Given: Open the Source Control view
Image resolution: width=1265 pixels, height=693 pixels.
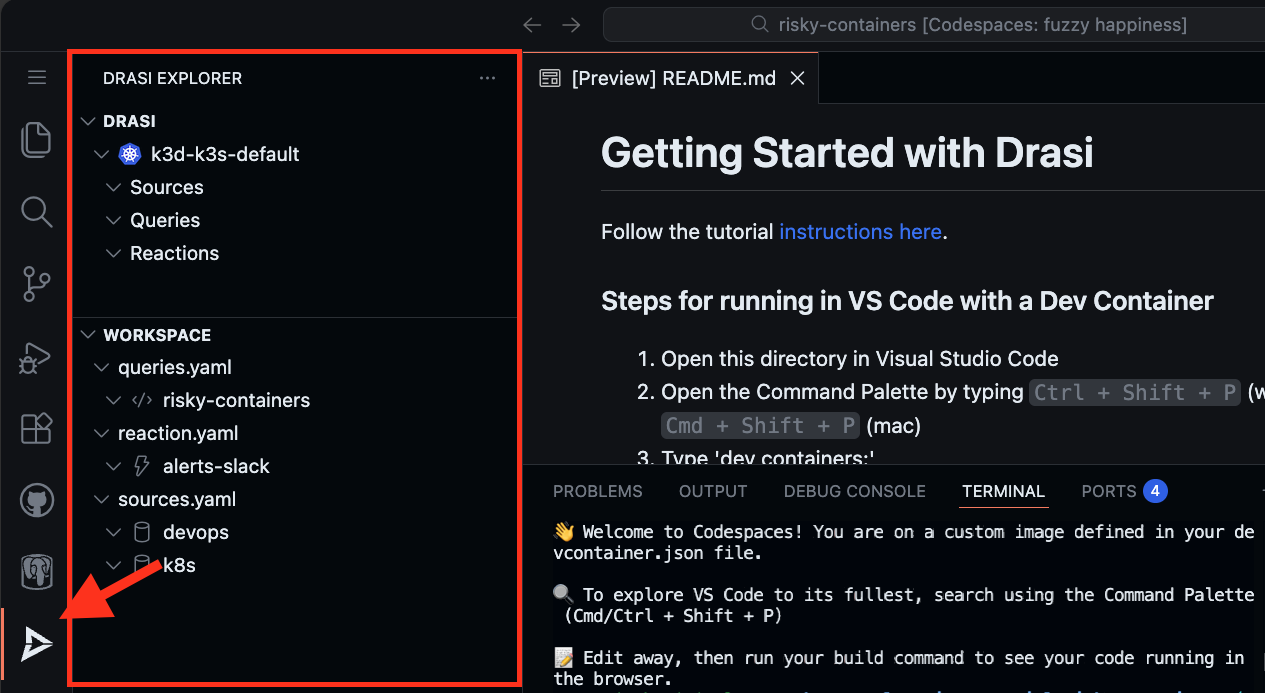Looking at the screenshot, I should tap(36, 284).
